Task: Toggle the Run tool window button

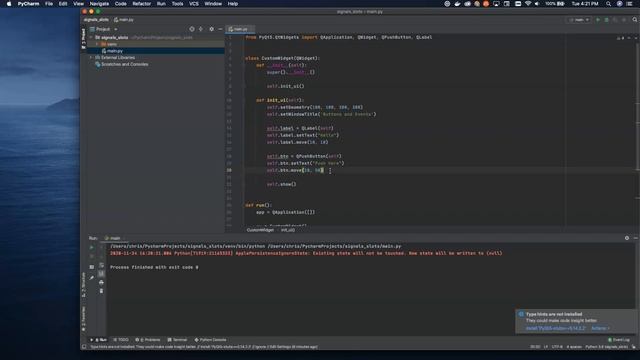Action: tap(98, 340)
